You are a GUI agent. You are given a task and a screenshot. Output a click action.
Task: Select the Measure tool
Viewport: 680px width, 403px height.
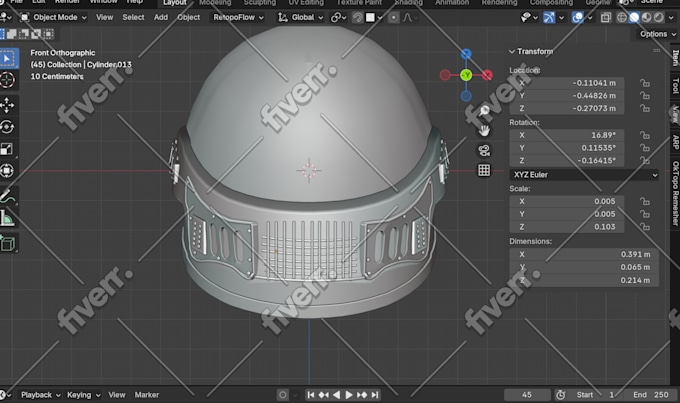[x=7, y=218]
